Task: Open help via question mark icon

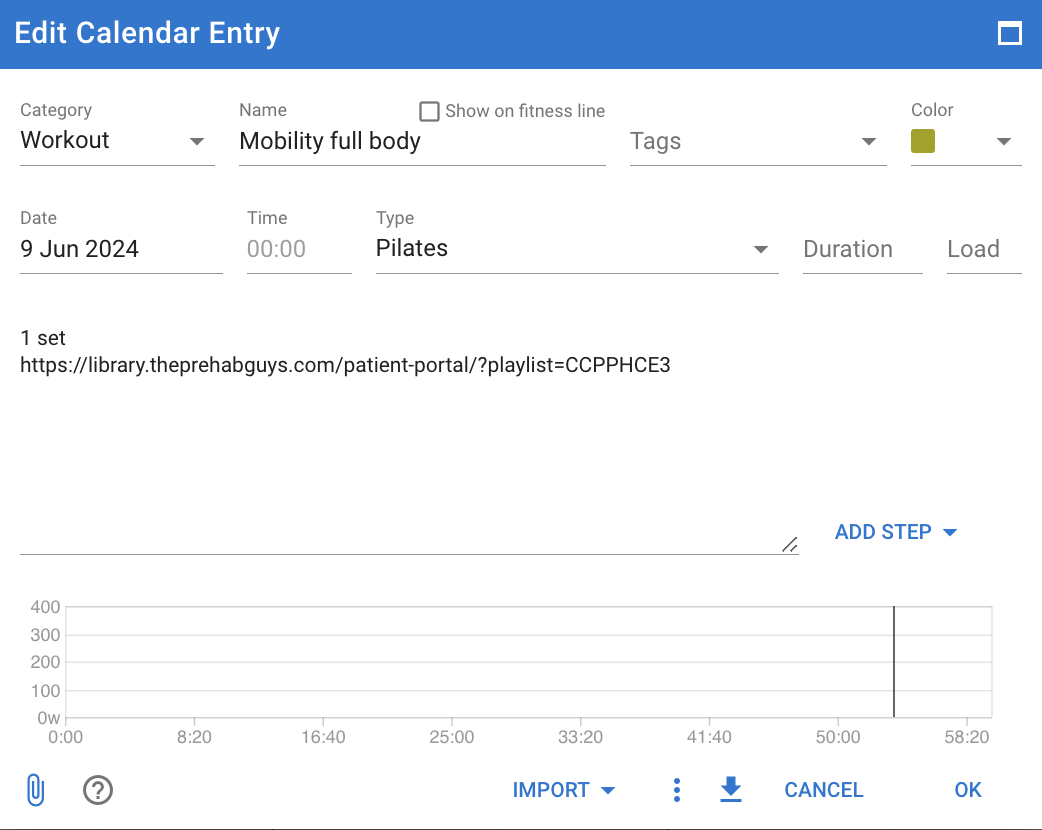Action: click(x=98, y=790)
